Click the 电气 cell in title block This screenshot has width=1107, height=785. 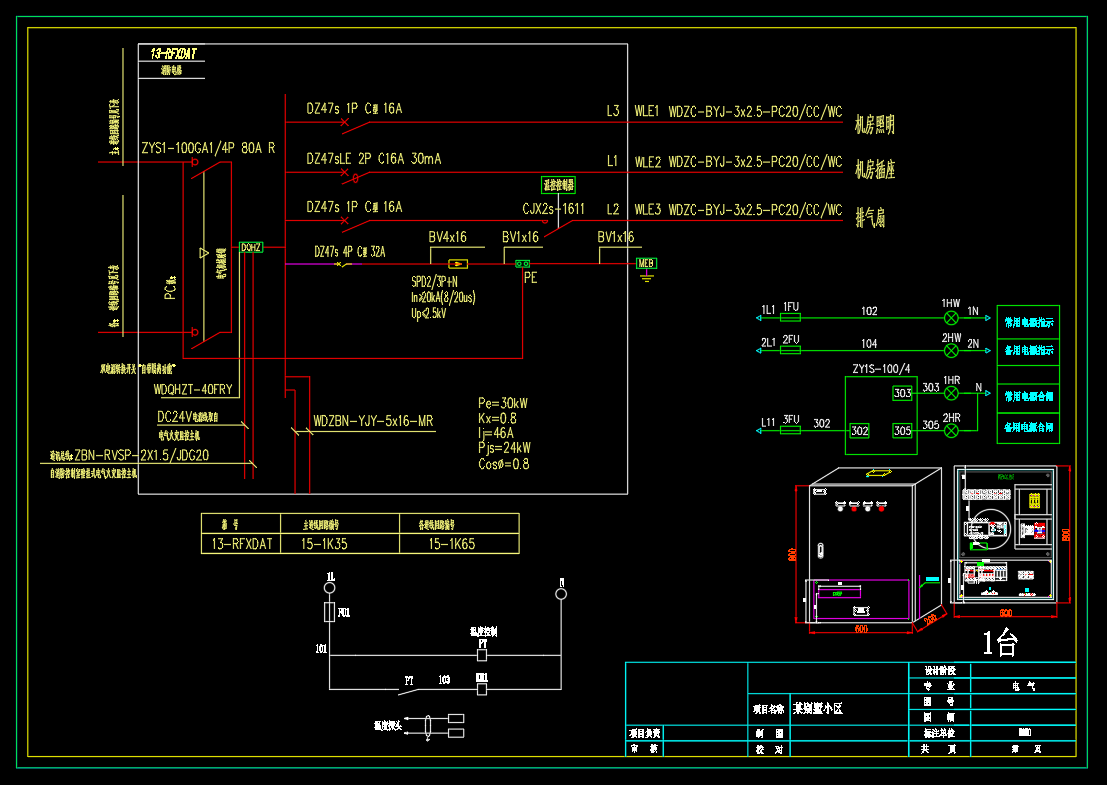point(1024,686)
